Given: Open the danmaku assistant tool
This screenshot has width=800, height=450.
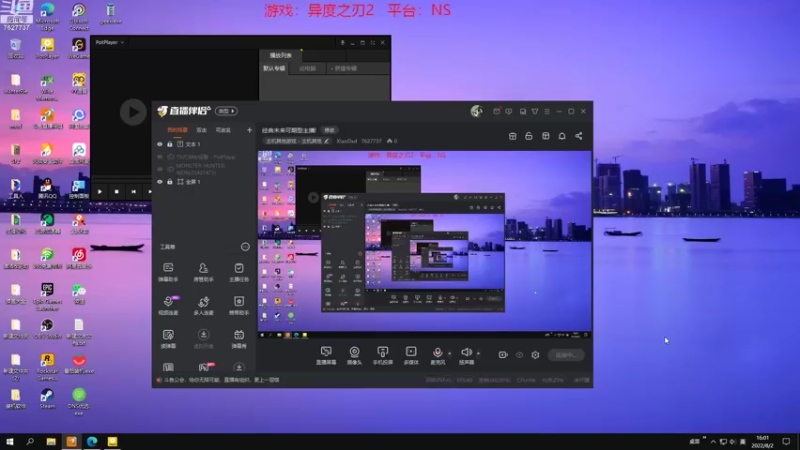Looking at the screenshot, I should pyautogui.click(x=168, y=272).
